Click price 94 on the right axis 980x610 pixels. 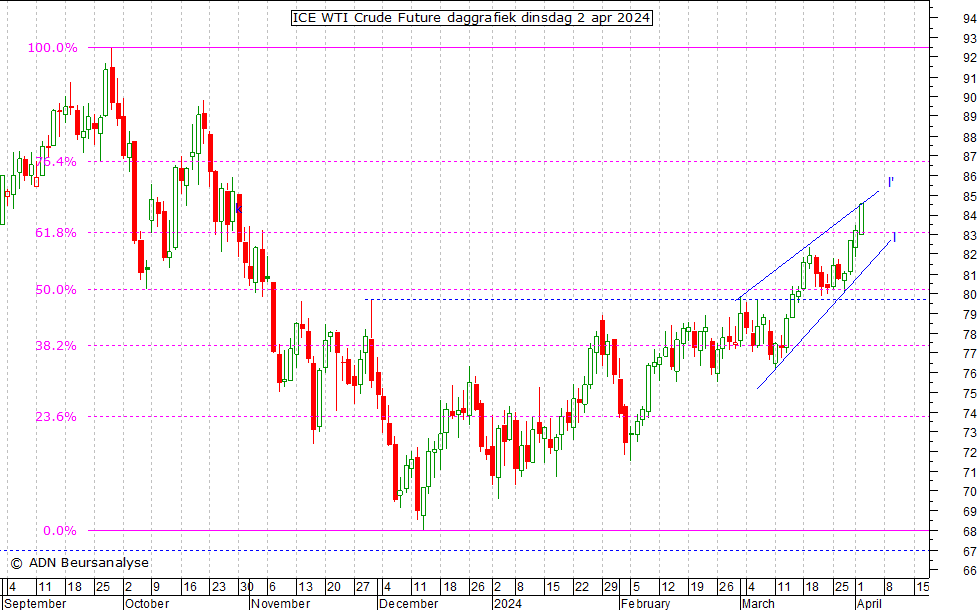click(x=969, y=18)
